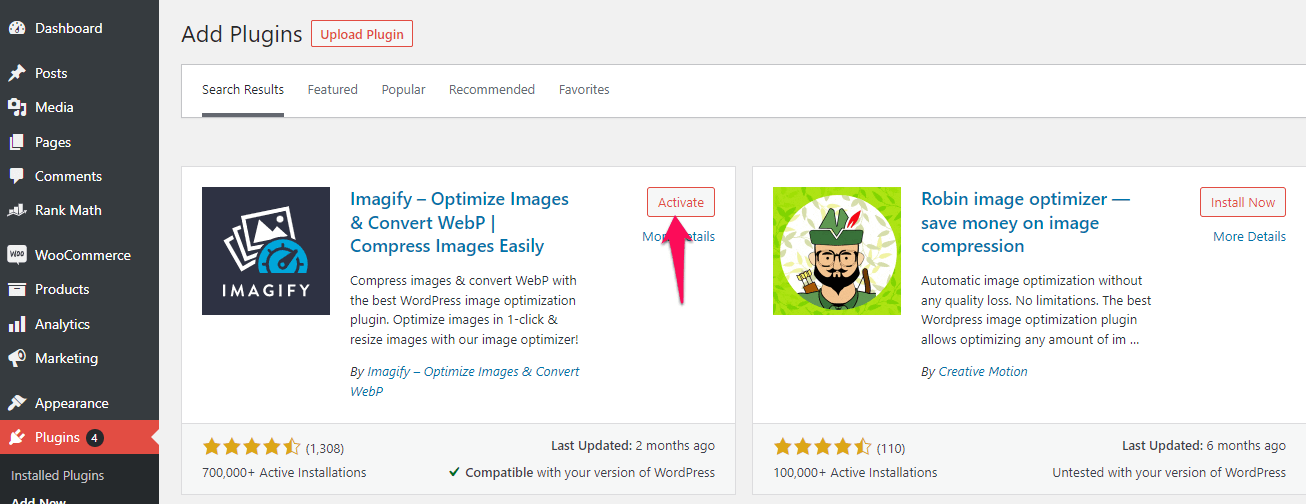Click the WooCommerce logo icon

[17, 255]
